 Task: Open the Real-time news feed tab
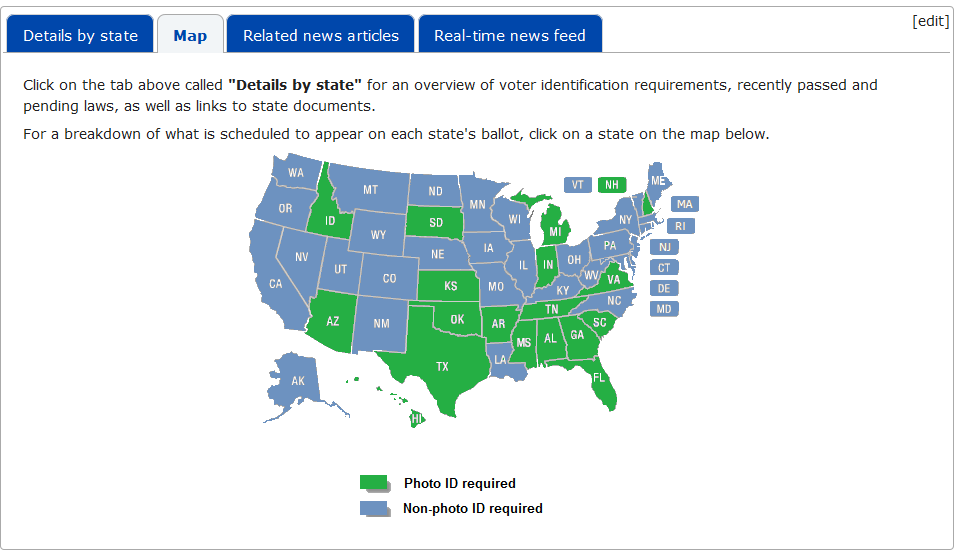coord(509,35)
